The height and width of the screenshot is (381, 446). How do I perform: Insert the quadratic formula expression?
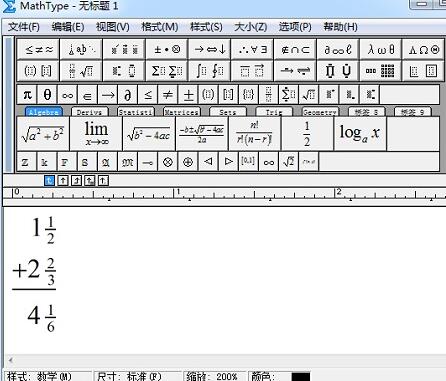point(202,133)
